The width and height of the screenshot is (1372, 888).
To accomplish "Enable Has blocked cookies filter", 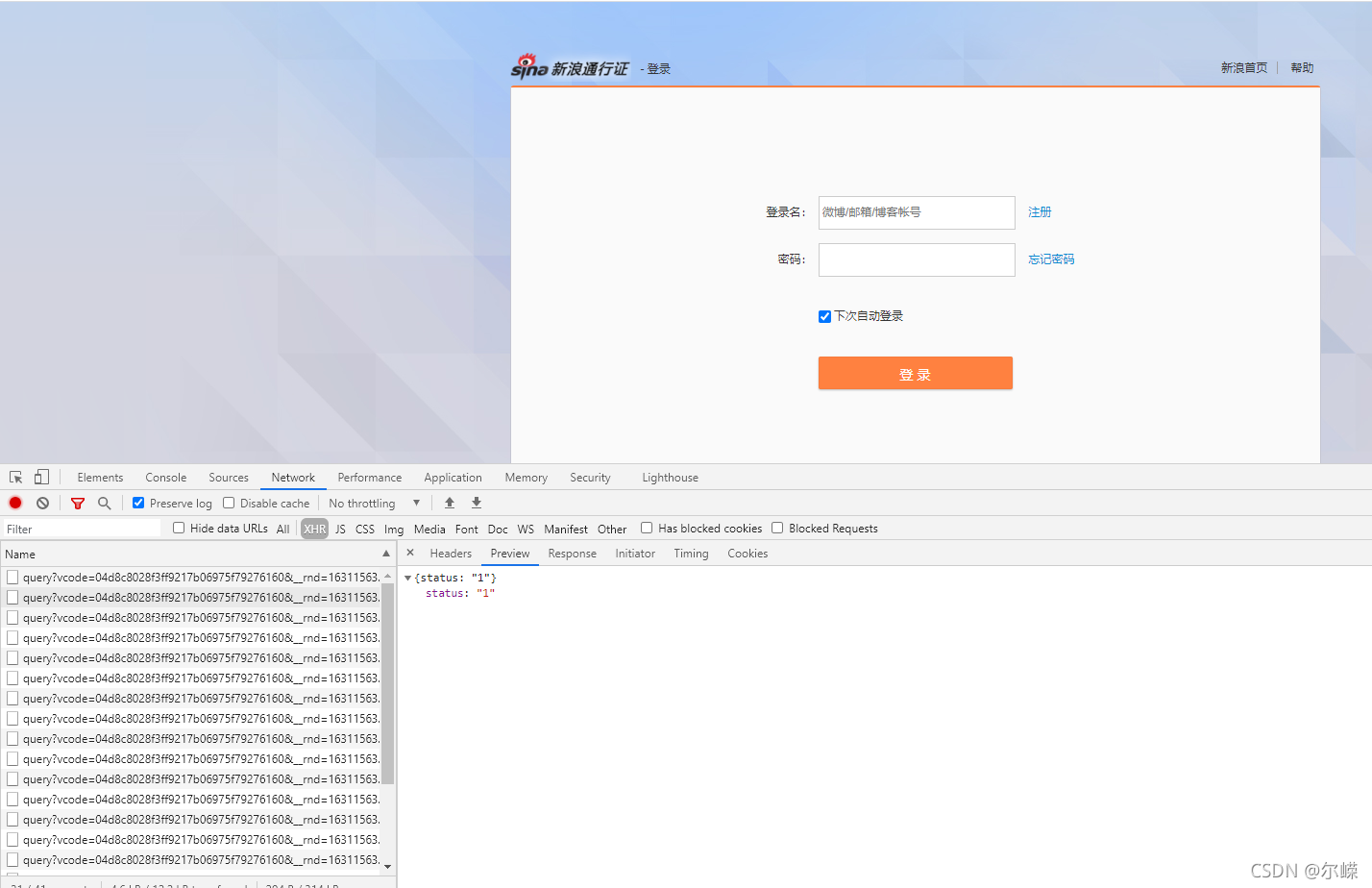I will (x=647, y=528).
